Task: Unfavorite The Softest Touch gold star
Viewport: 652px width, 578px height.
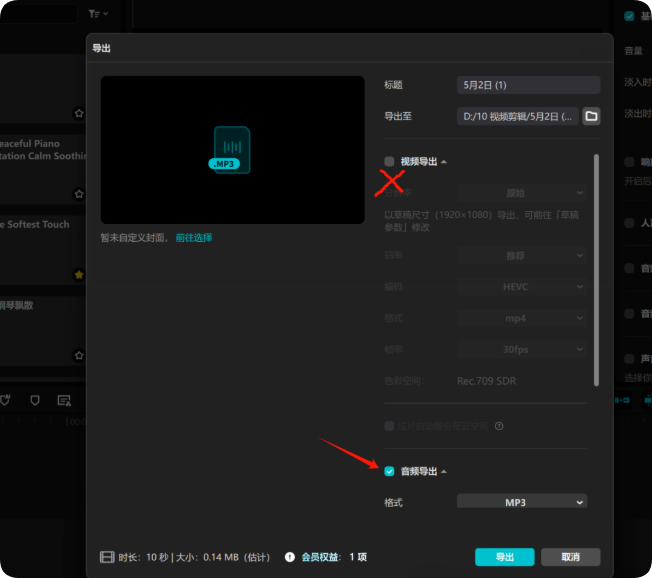Action: tap(79, 274)
